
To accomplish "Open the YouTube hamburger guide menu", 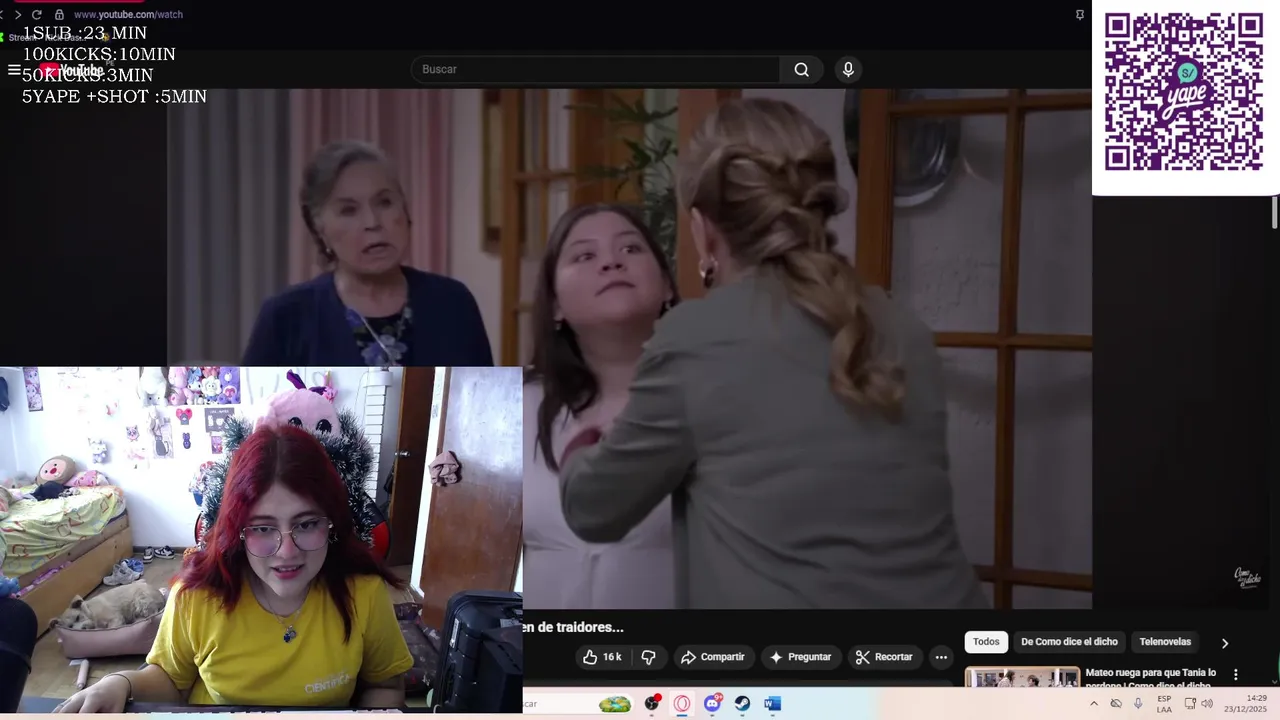I will pyautogui.click(x=14, y=70).
